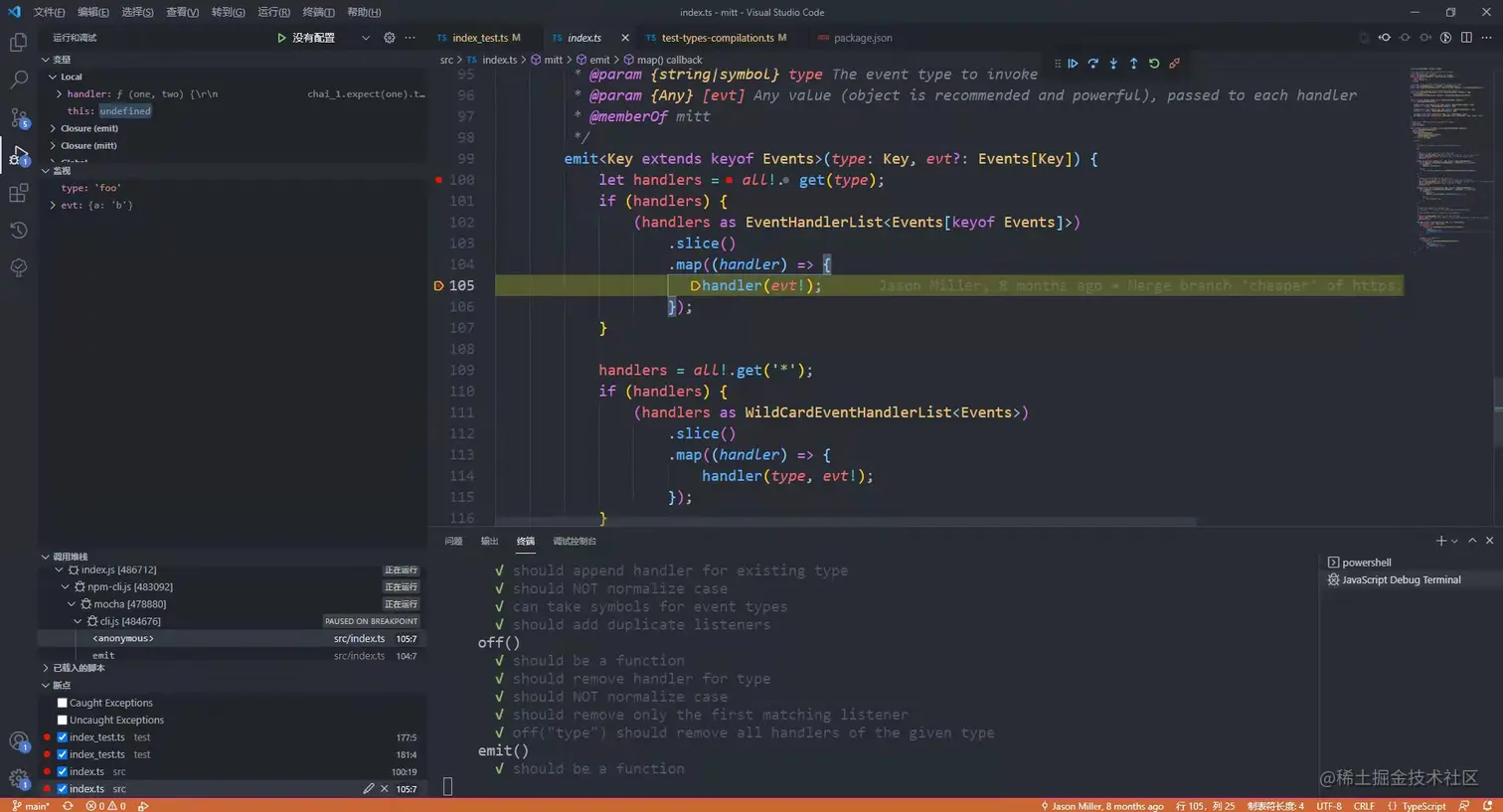Switch to the 调试控制台 panel tab
This screenshot has height=812, width=1503.
pos(574,541)
